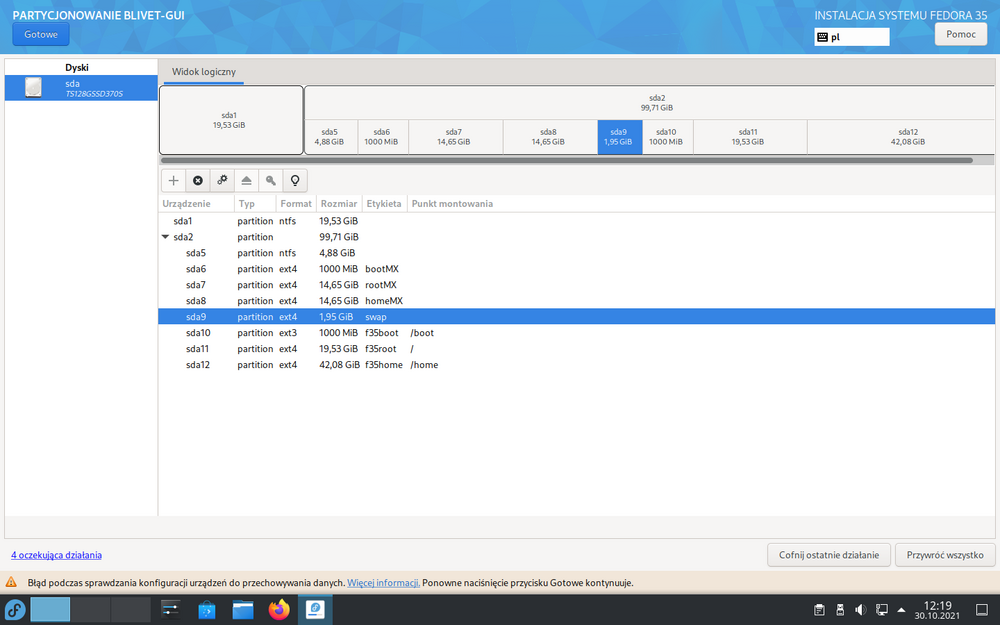Click the Gotowe button

coord(41,34)
